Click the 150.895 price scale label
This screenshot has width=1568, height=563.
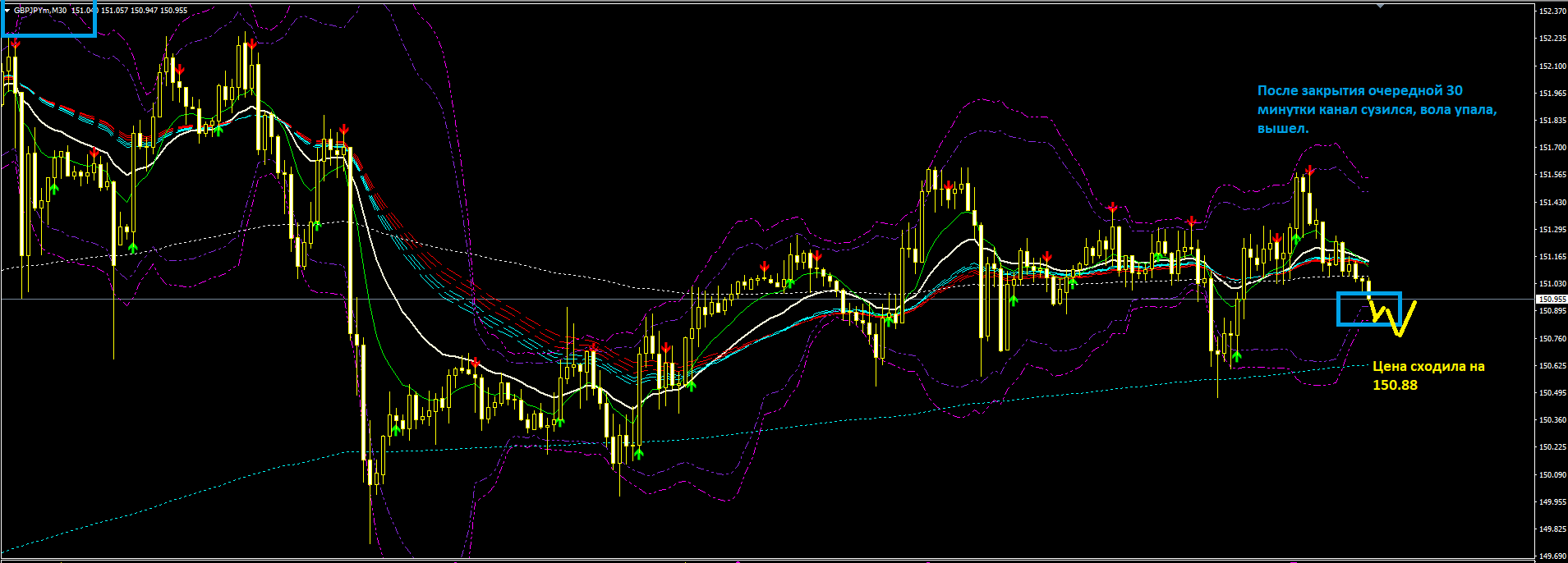point(1552,311)
